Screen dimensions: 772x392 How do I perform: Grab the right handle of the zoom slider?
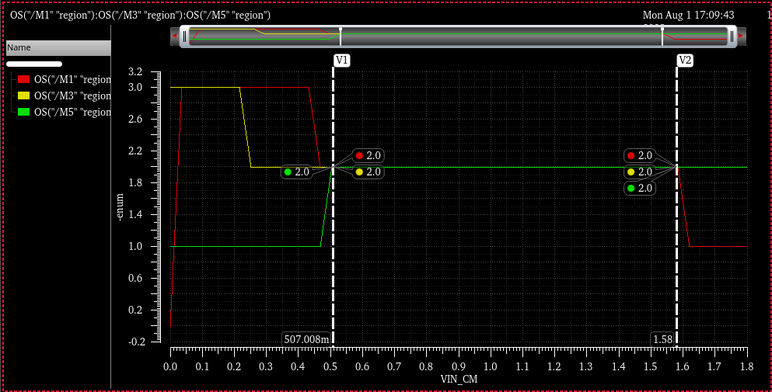pos(732,36)
